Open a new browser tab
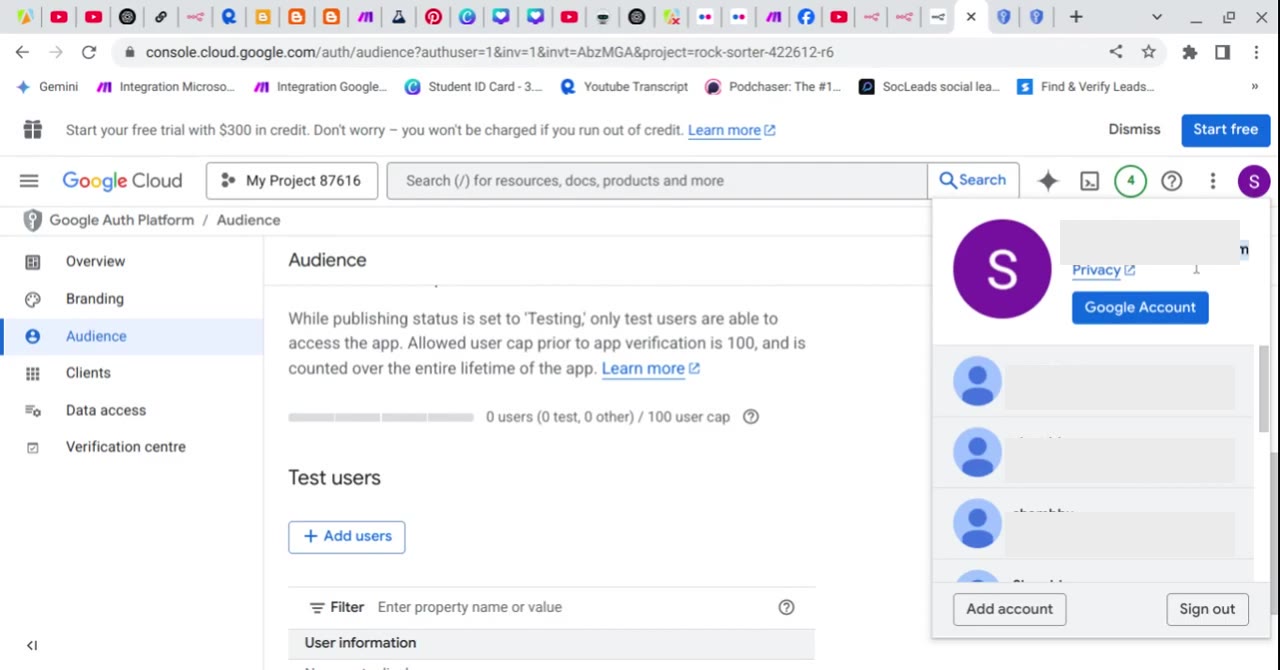The height and width of the screenshot is (670, 1280). coord(1076,17)
